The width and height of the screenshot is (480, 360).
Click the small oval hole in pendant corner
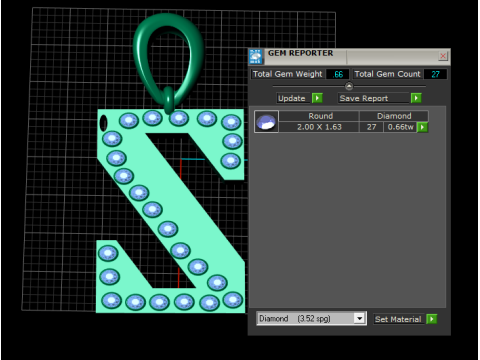pos(103,123)
